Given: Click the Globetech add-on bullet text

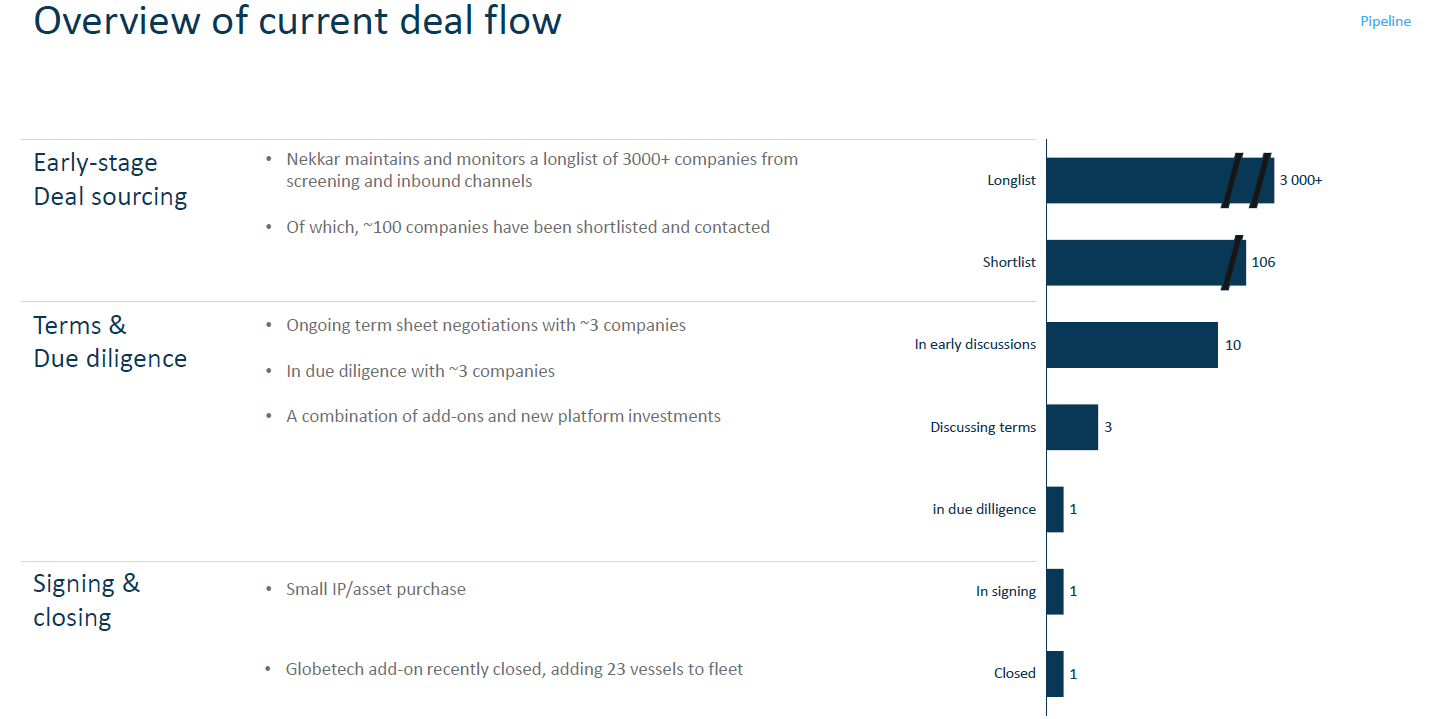Looking at the screenshot, I should tap(514, 669).
